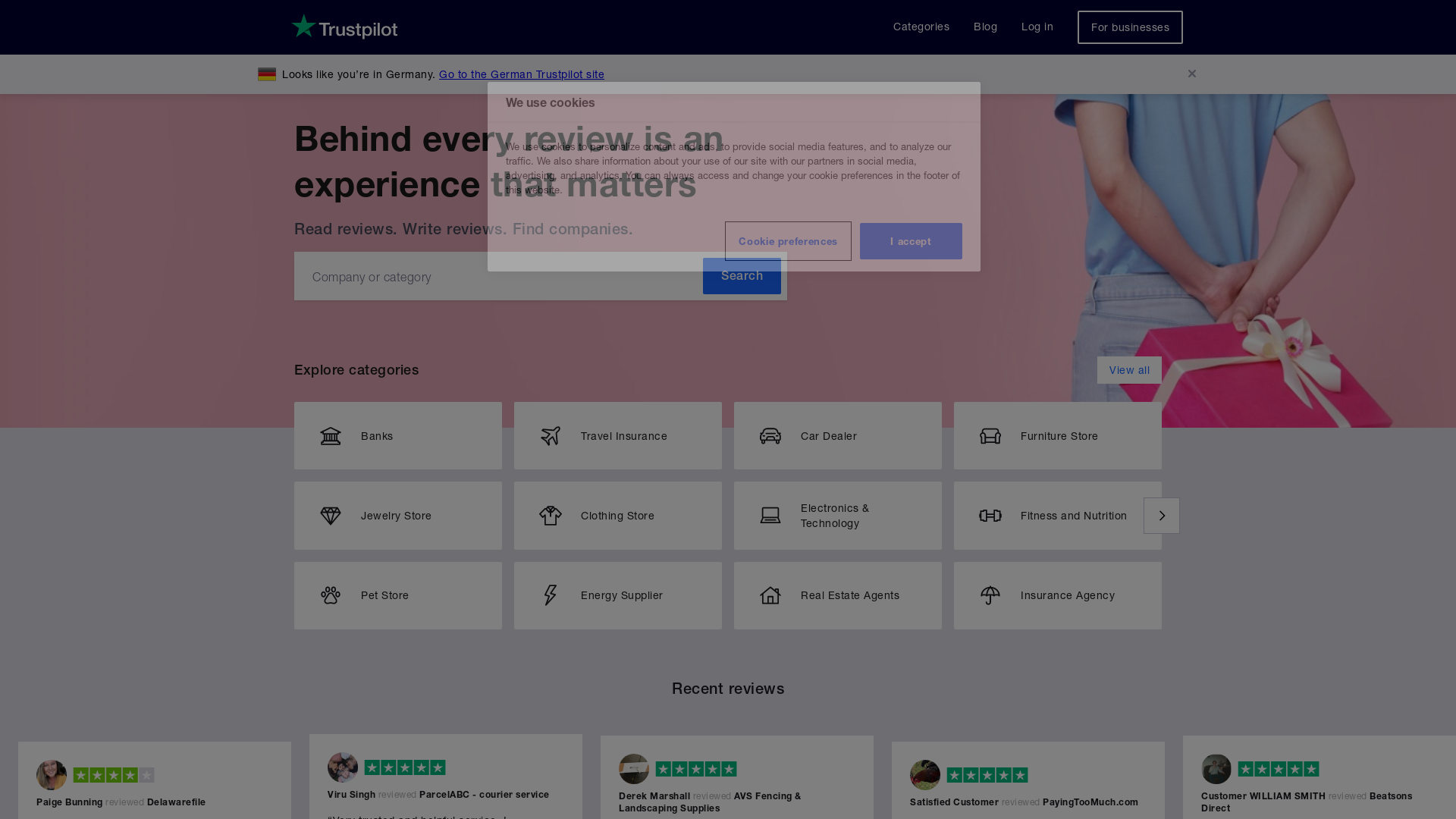Click the Trustpilot logo
Screen dimensions: 1456x819
click(x=344, y=27)
